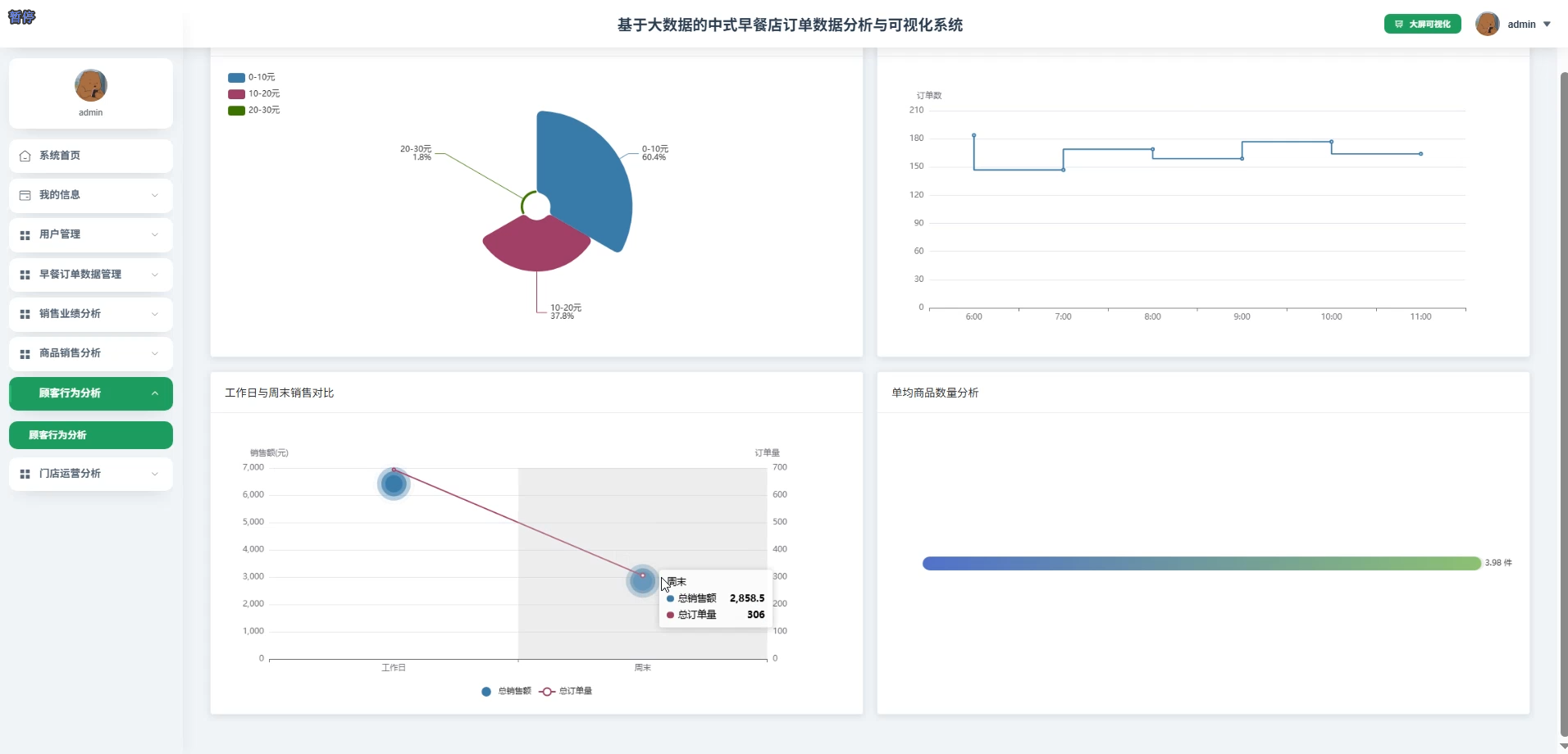Click the admin name in header
1568x754 pixels.
(1521, 25)
